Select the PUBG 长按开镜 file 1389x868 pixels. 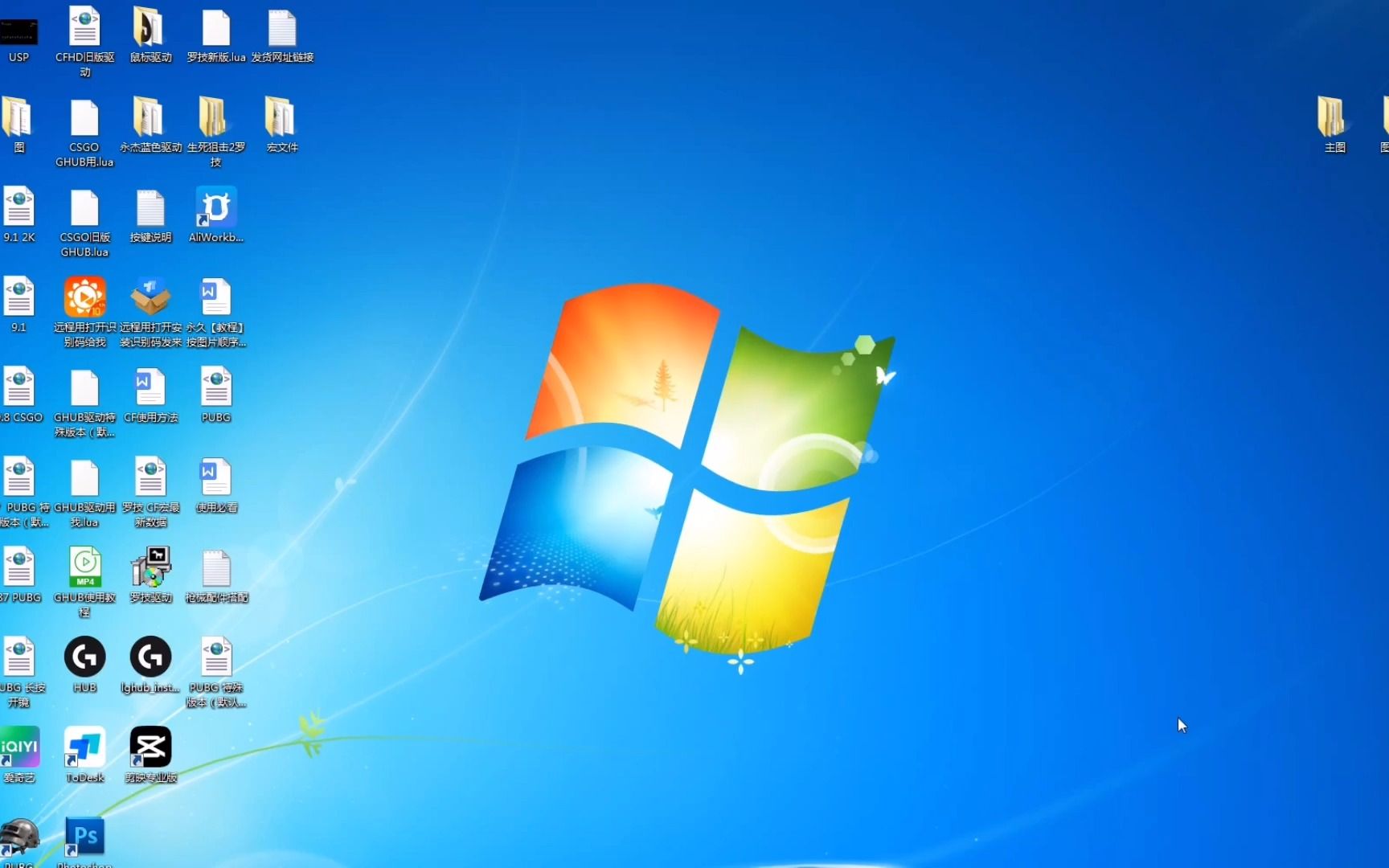pos(18,657)
